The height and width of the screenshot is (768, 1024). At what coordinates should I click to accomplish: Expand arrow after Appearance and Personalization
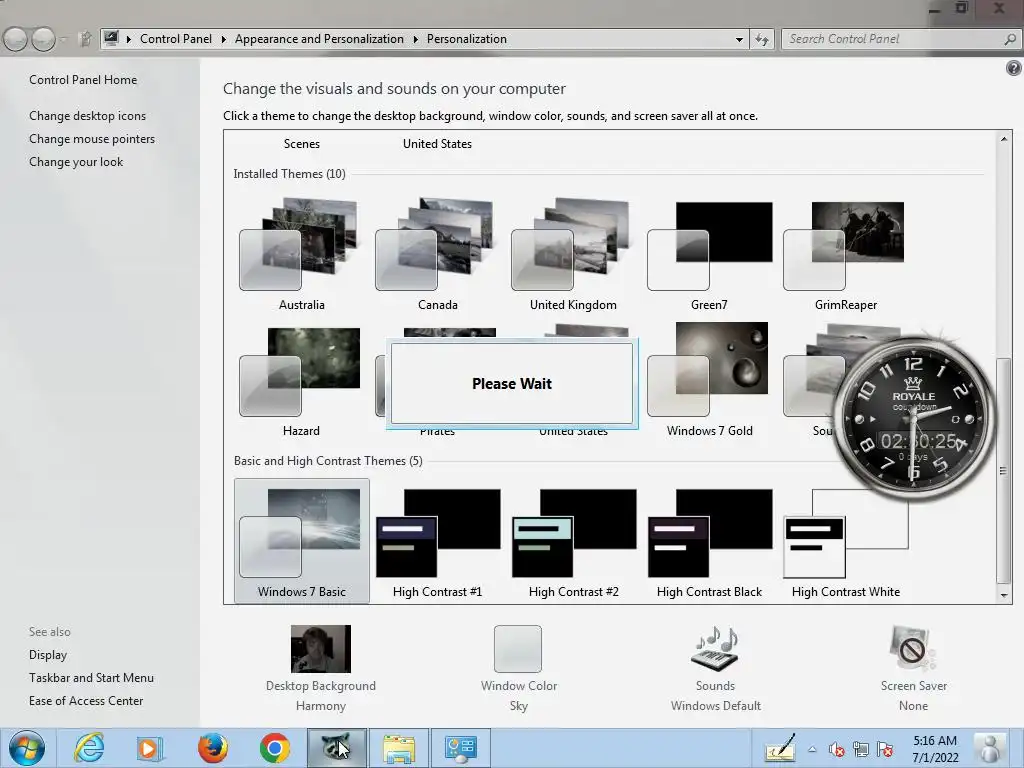click(415, 39)
